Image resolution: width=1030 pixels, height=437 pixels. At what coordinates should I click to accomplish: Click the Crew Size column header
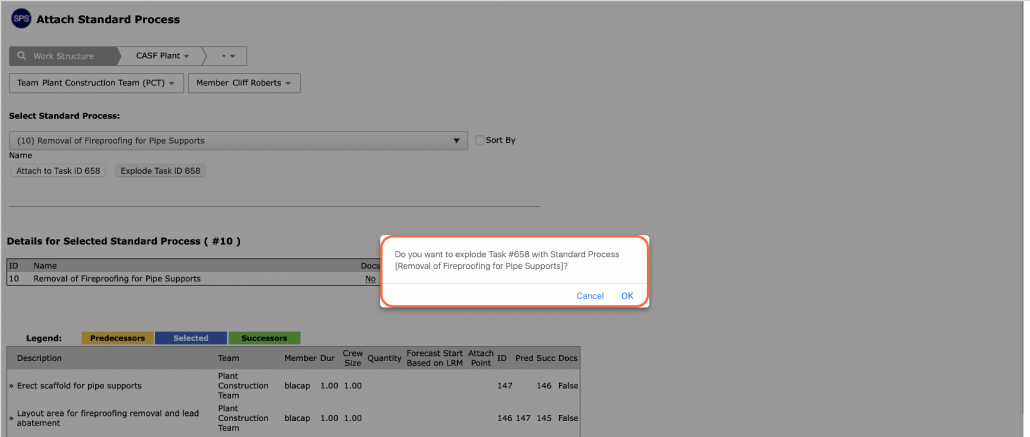tap(353, 358)
